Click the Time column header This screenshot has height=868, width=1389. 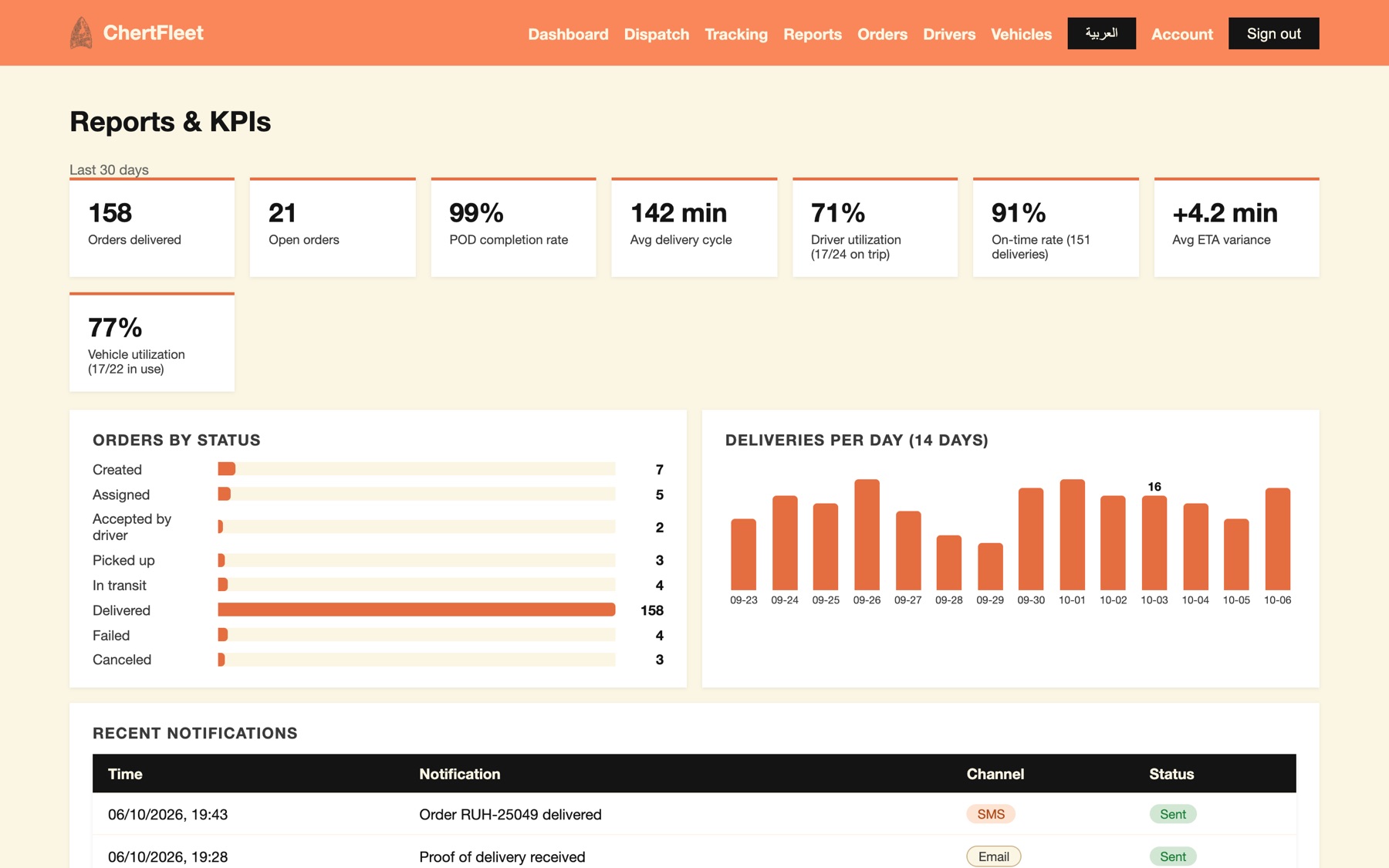(125, 774)
